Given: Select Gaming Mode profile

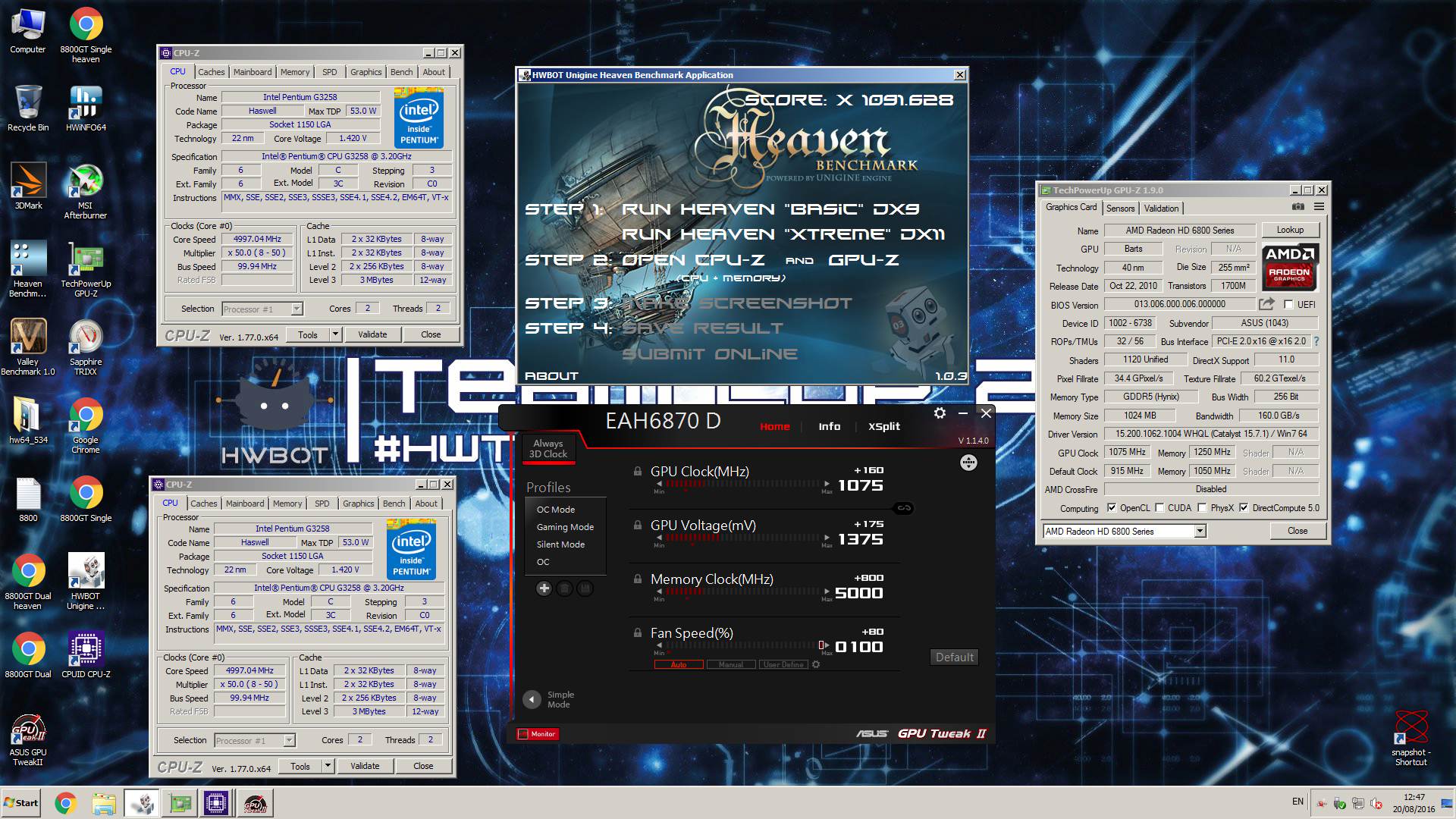Looking at the screenshot, I should click(x=565, y=527).
